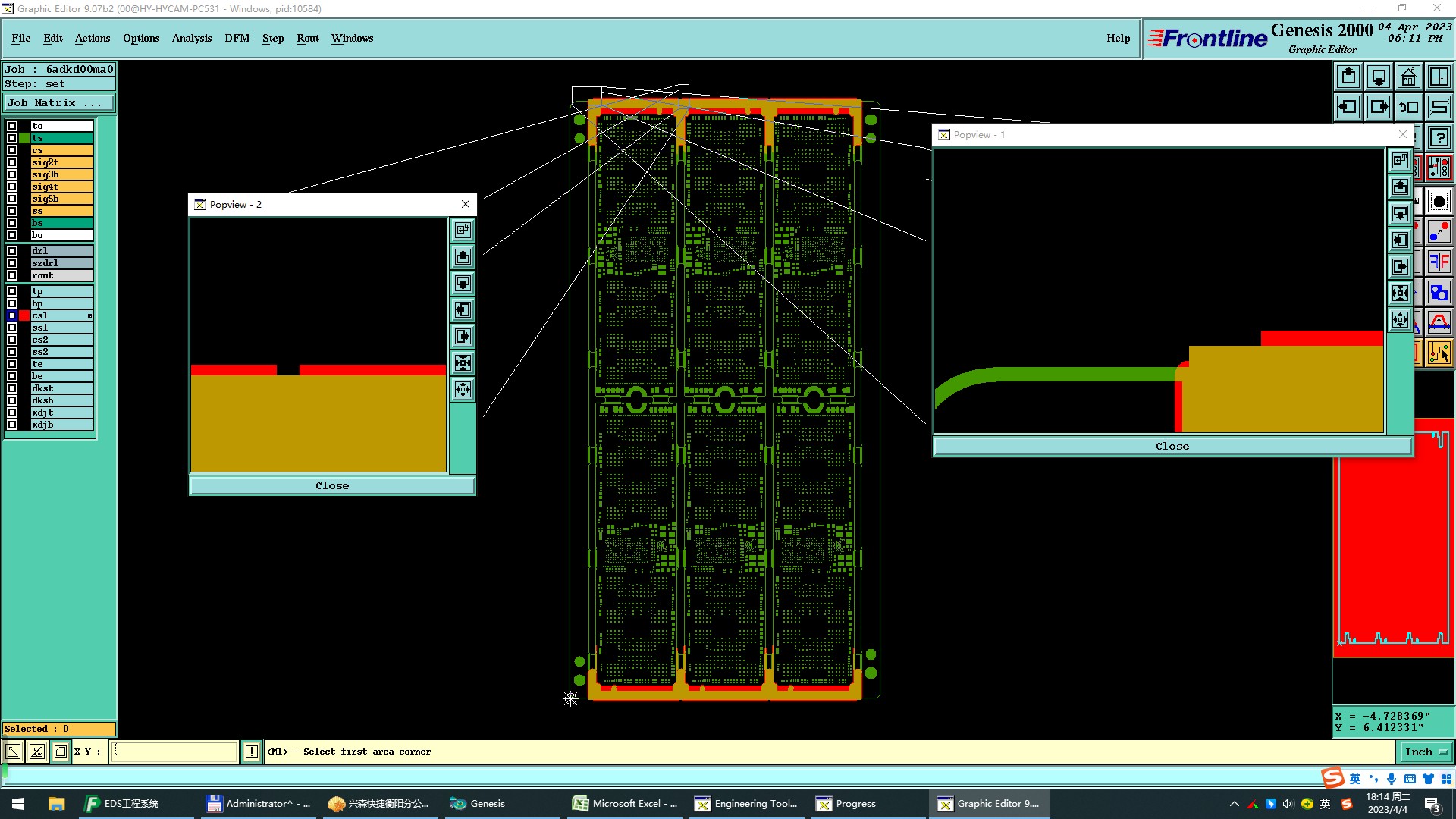Open the Analysis menu
1456x819 pixels.
[x=192, y=38]
